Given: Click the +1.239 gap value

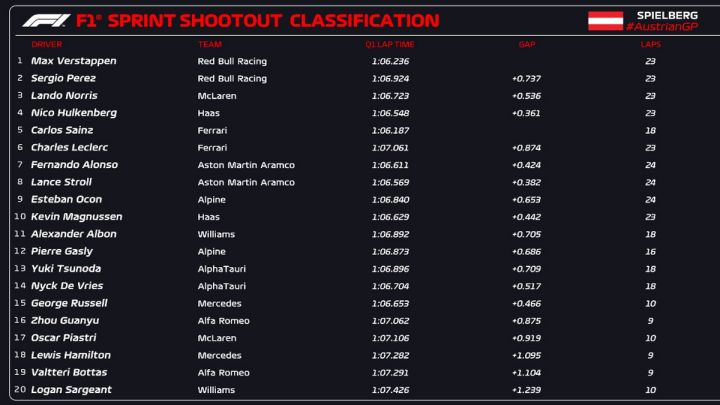Looking at the screenshot, I should pos(526,389).
